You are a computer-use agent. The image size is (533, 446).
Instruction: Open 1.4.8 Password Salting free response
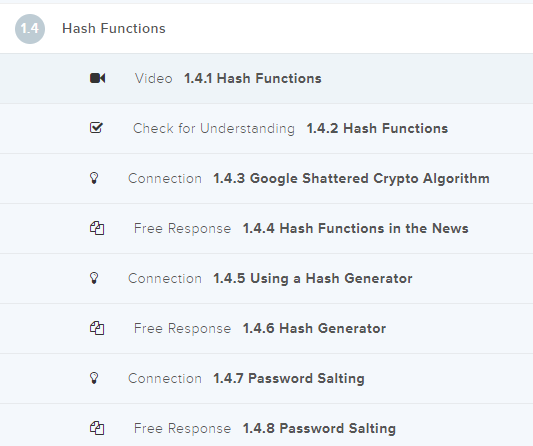coord(319,428)
